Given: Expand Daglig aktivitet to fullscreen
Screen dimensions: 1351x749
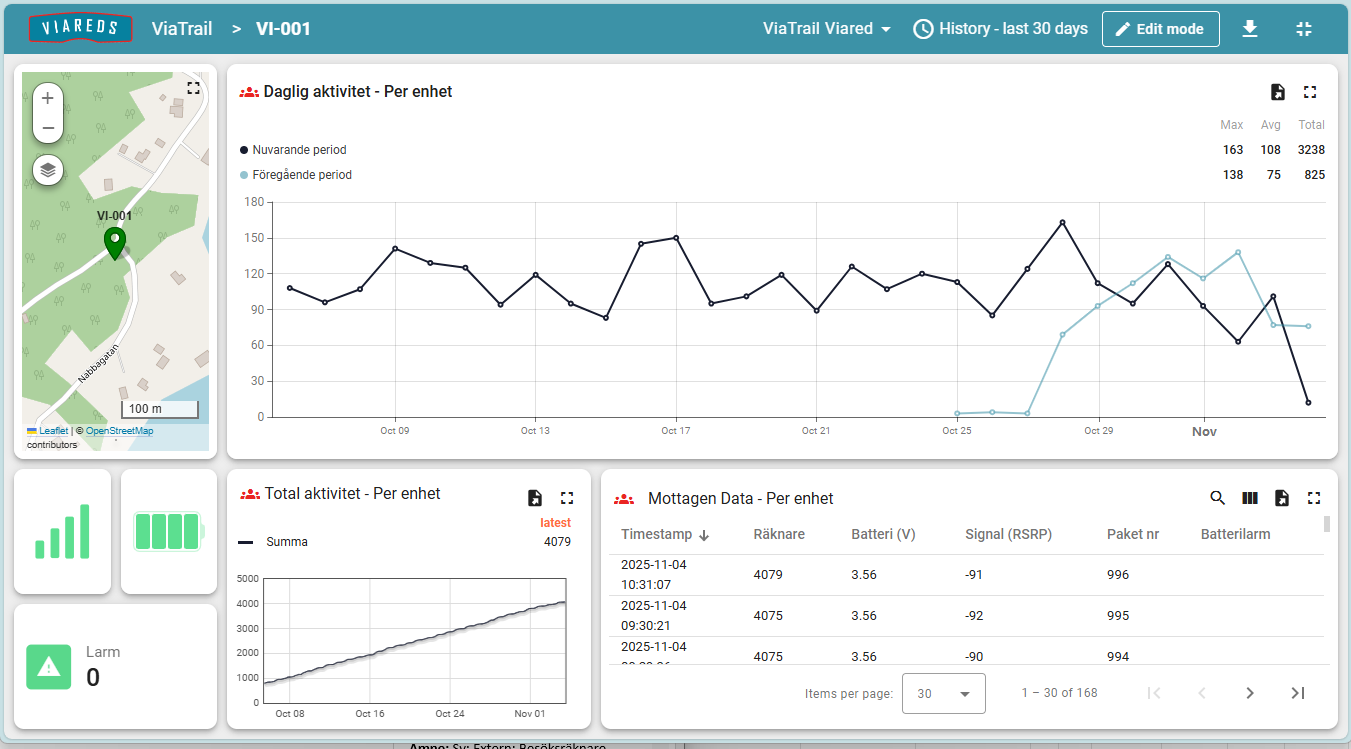Looking at the screenshot, I should point(1311,91).
